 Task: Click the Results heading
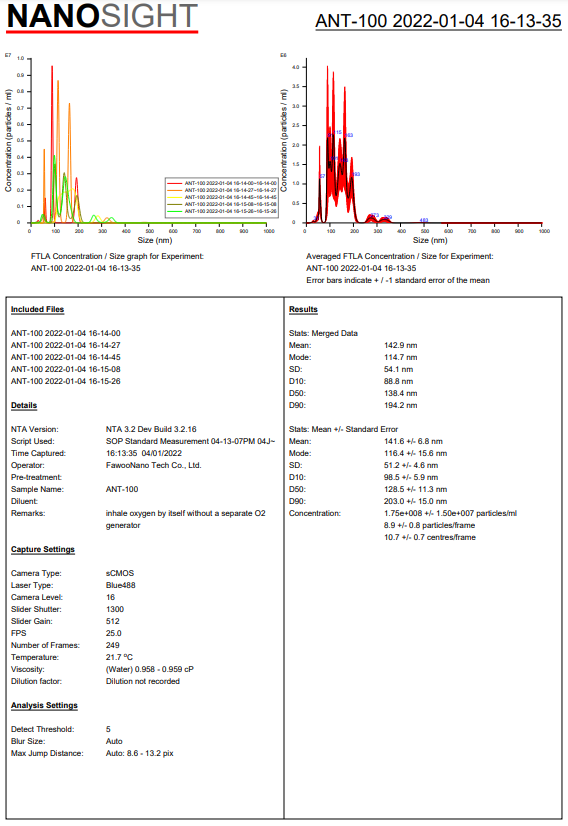[x=303, y=309]
